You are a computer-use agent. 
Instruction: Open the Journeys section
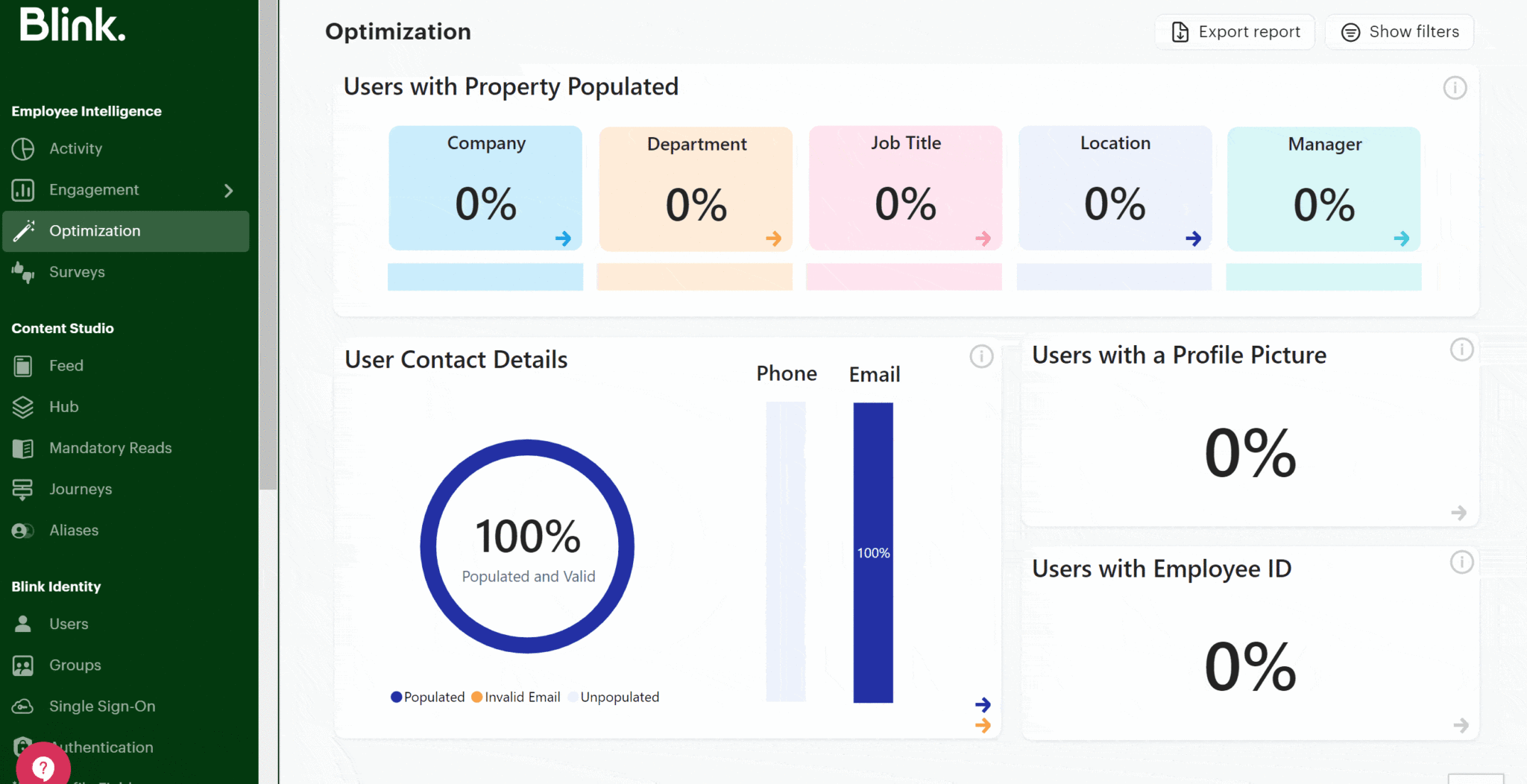(x=80, y=489)
